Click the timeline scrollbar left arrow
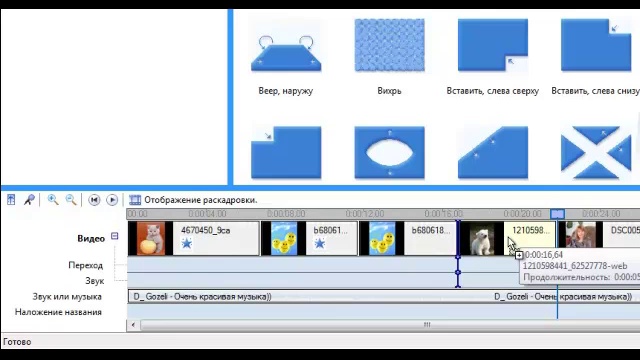 133,325
